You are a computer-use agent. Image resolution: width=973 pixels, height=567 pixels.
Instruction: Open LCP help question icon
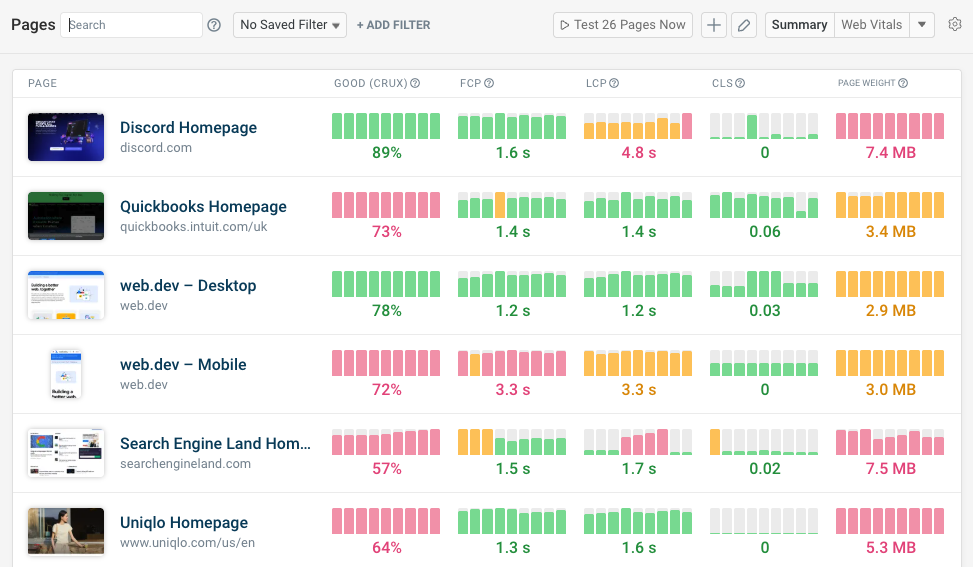click(x=614, y=83)
